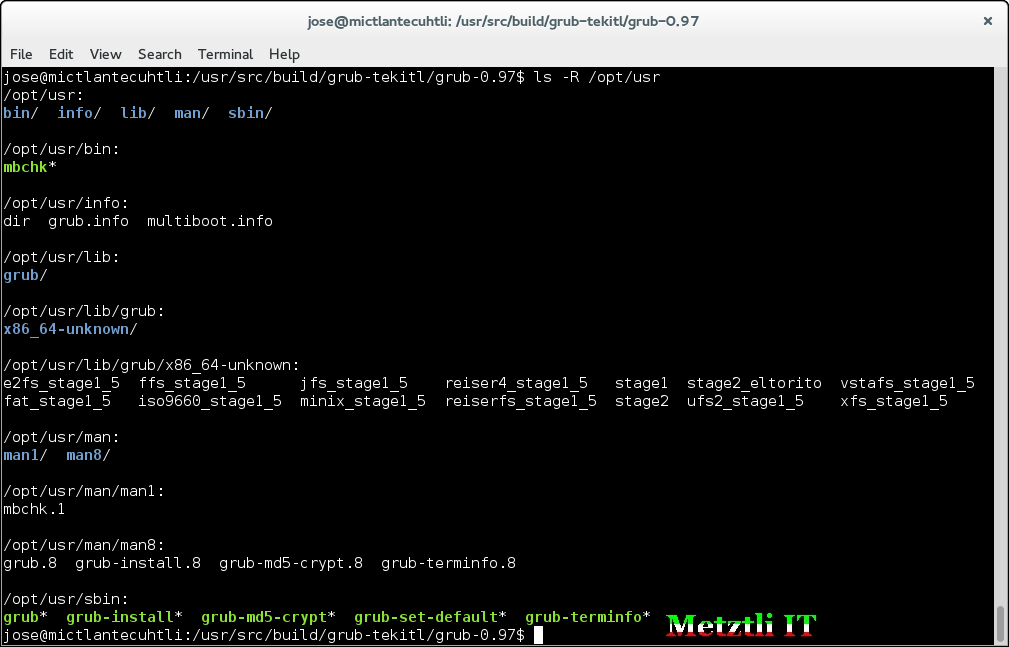Click the man8/ directory entry
This screenshot has height=647, width=1009.
point(88,456)
